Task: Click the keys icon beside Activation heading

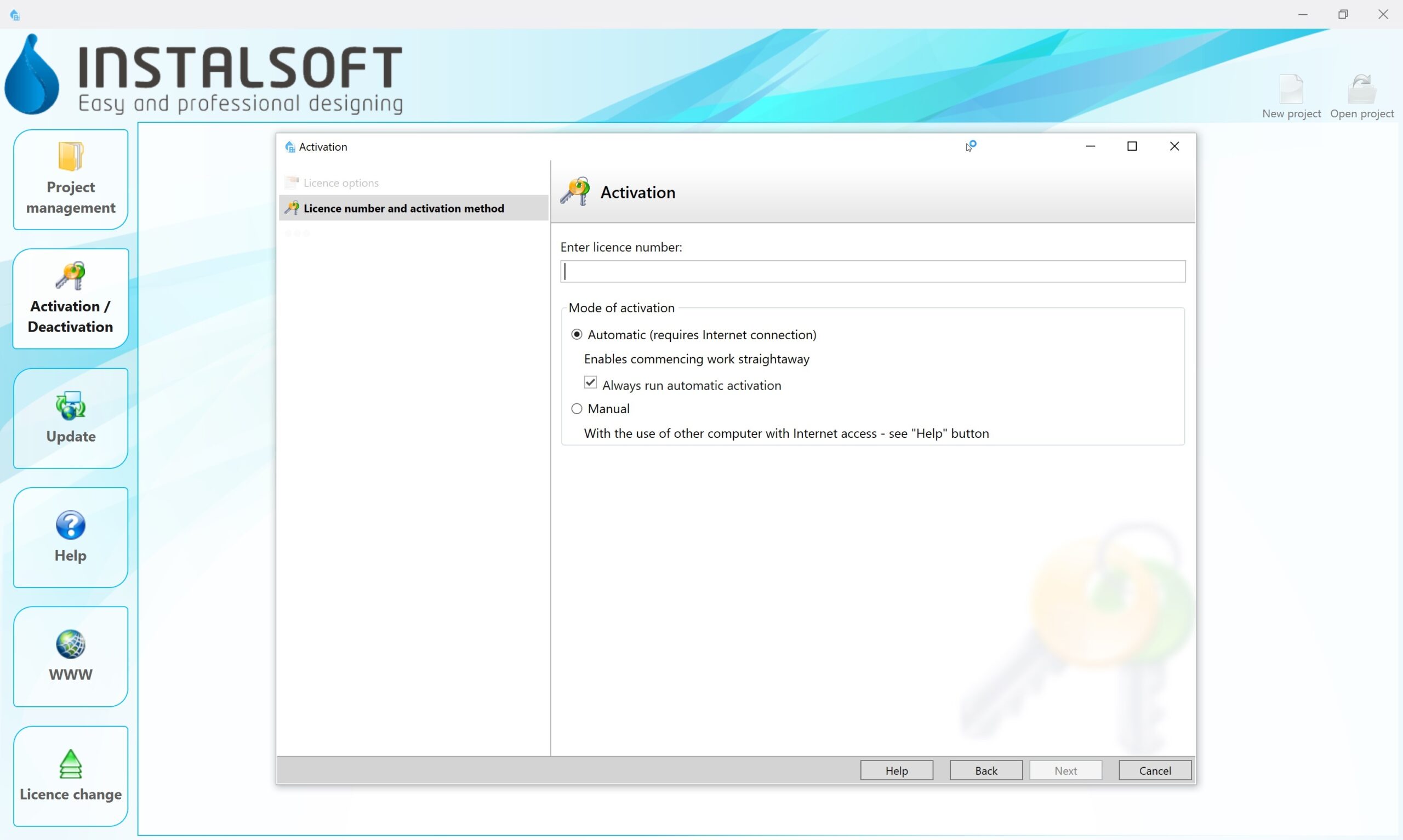Action: [575, 192]
